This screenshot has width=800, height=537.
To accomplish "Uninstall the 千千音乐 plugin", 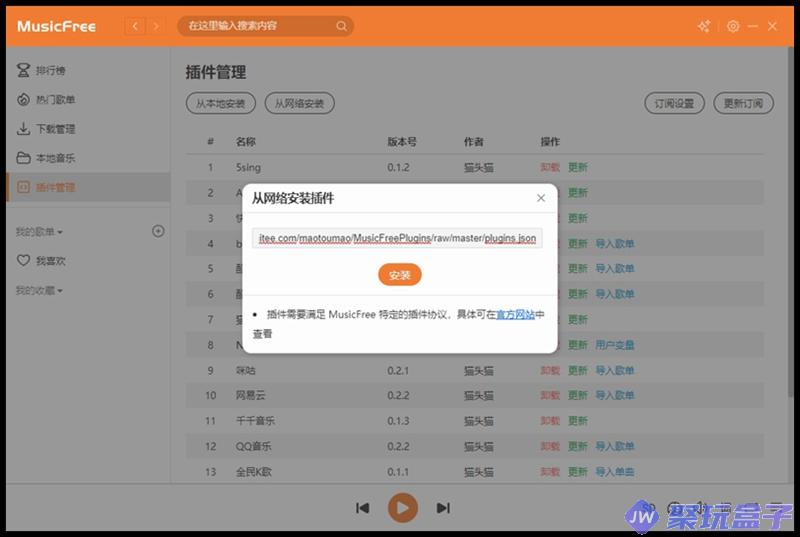I will (x=550, y=421).
